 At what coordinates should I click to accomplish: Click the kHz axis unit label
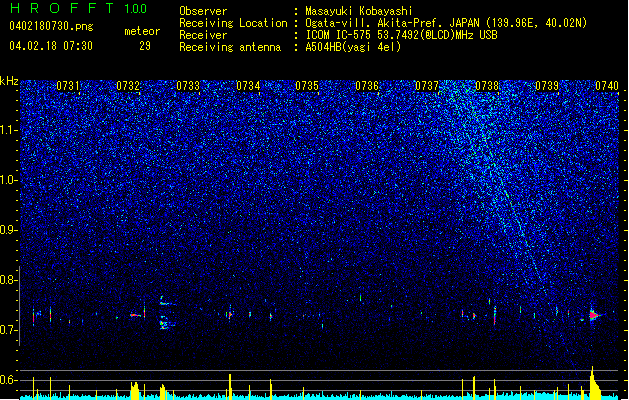coord(9,81)
